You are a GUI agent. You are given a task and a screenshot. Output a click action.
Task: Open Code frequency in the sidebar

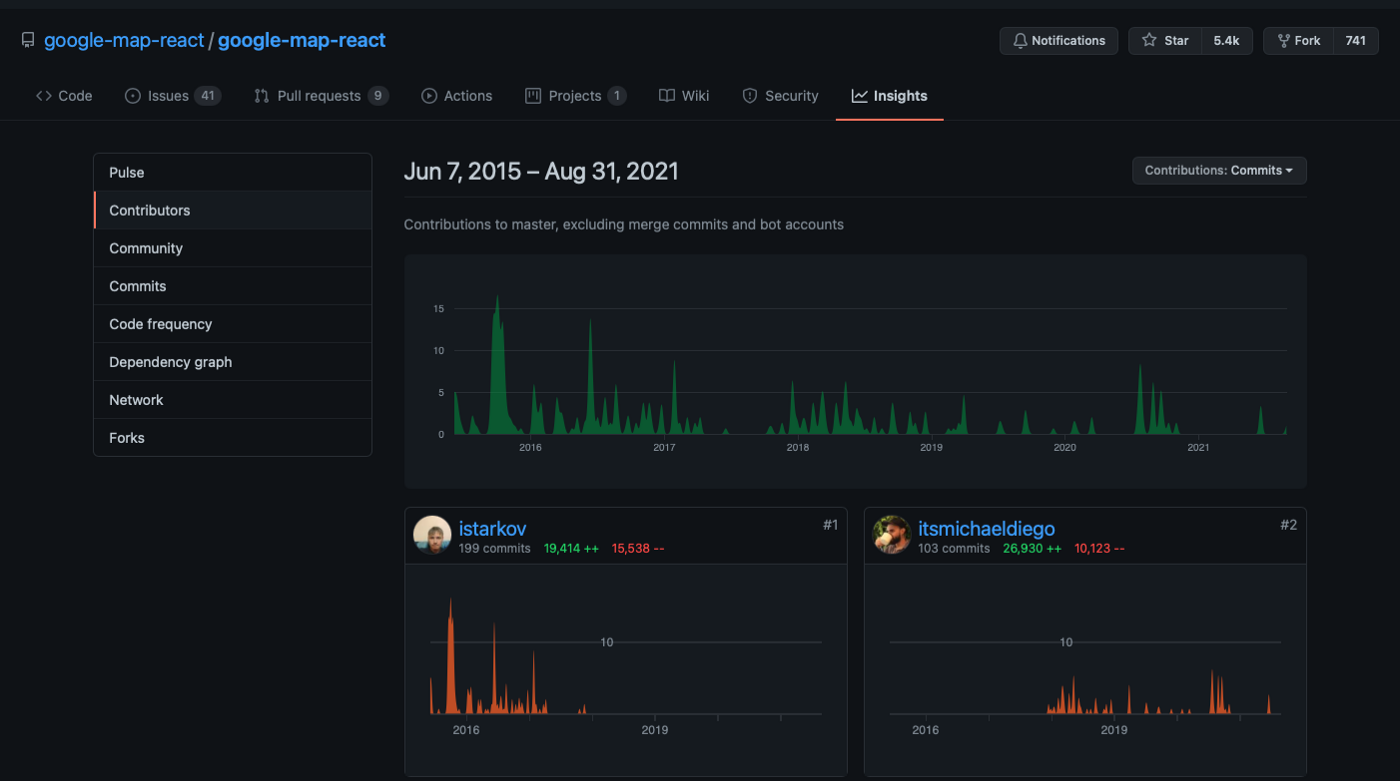tap(233, 324)
